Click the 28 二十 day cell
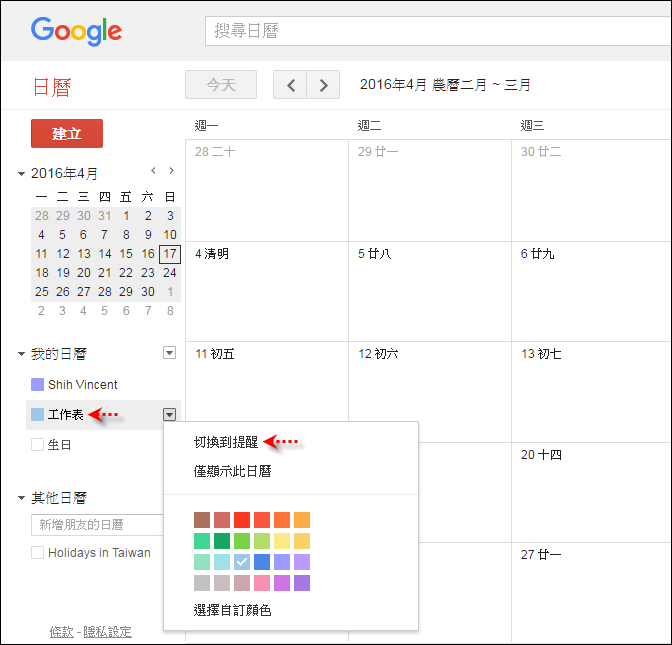Screen dimensions: 672x645 tap(267, 190)
